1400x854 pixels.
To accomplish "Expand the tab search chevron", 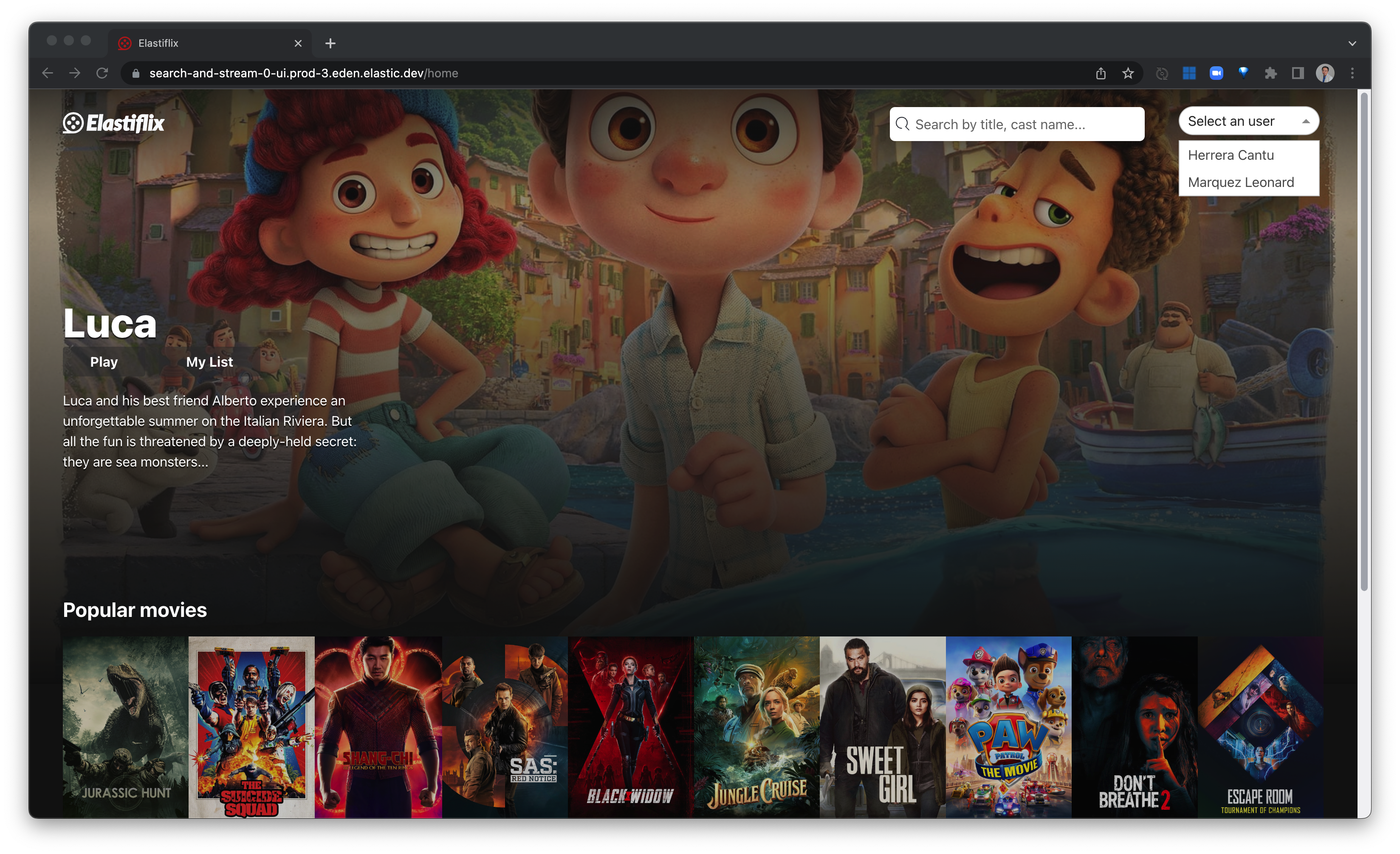I will [1352, 43].
